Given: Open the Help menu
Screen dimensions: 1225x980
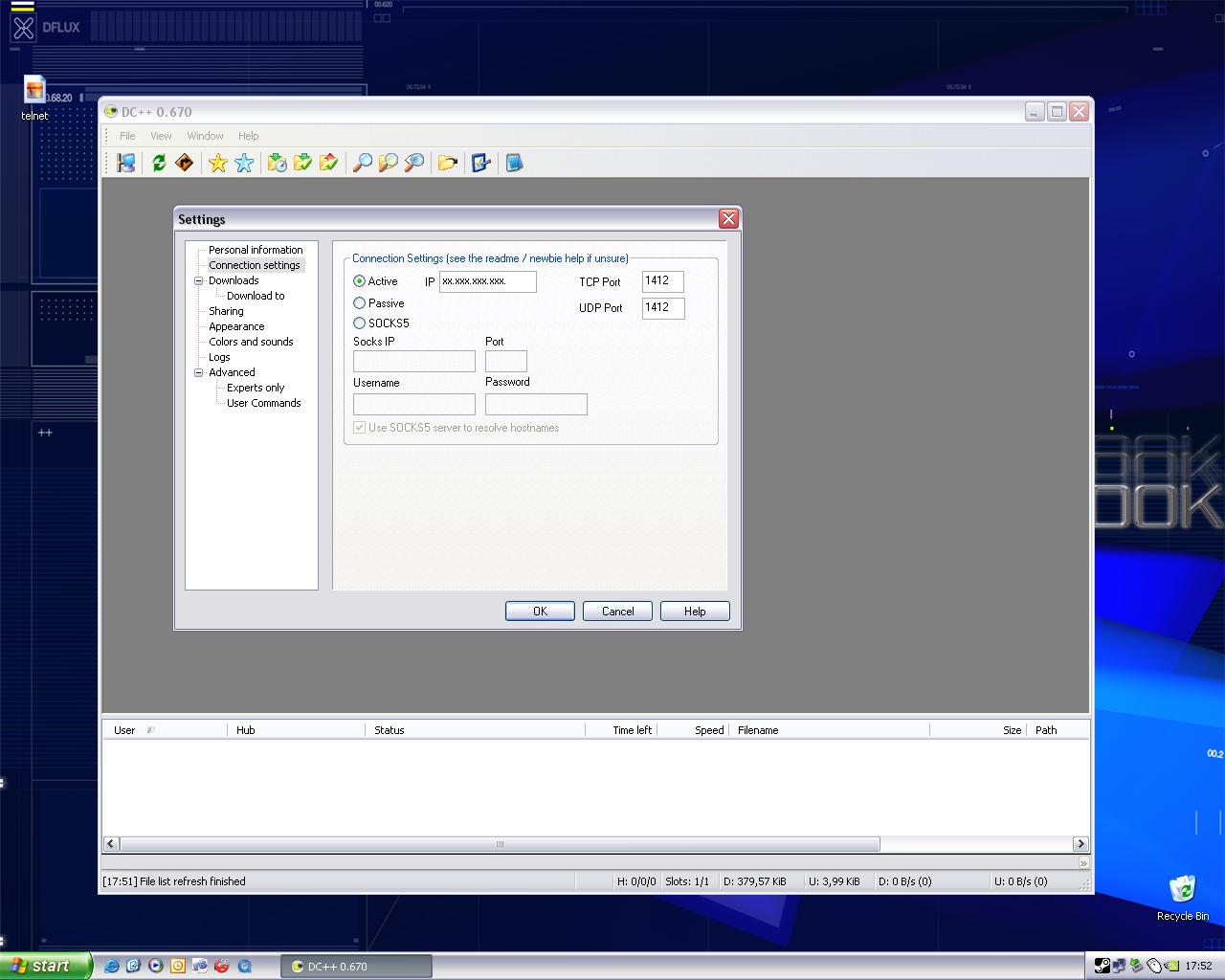Looking at the screenshot, I should (248, 136).
